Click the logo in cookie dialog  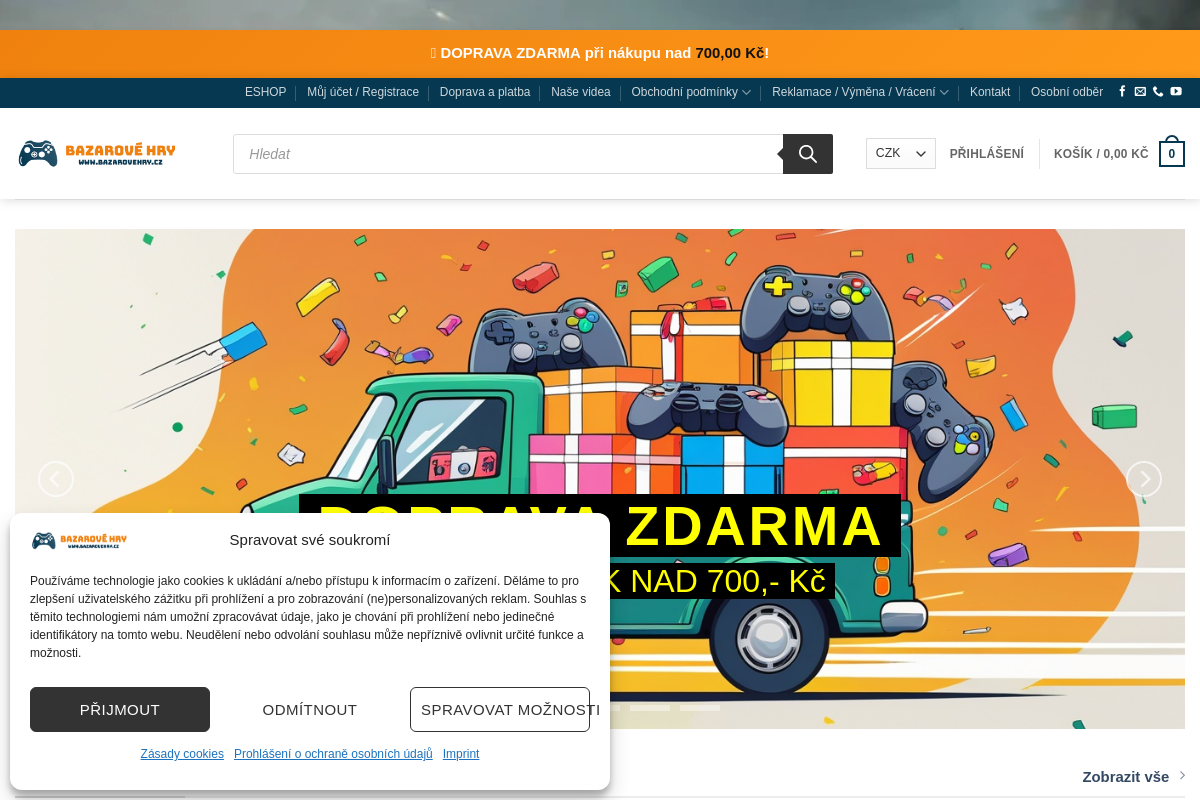click(79, 540)
